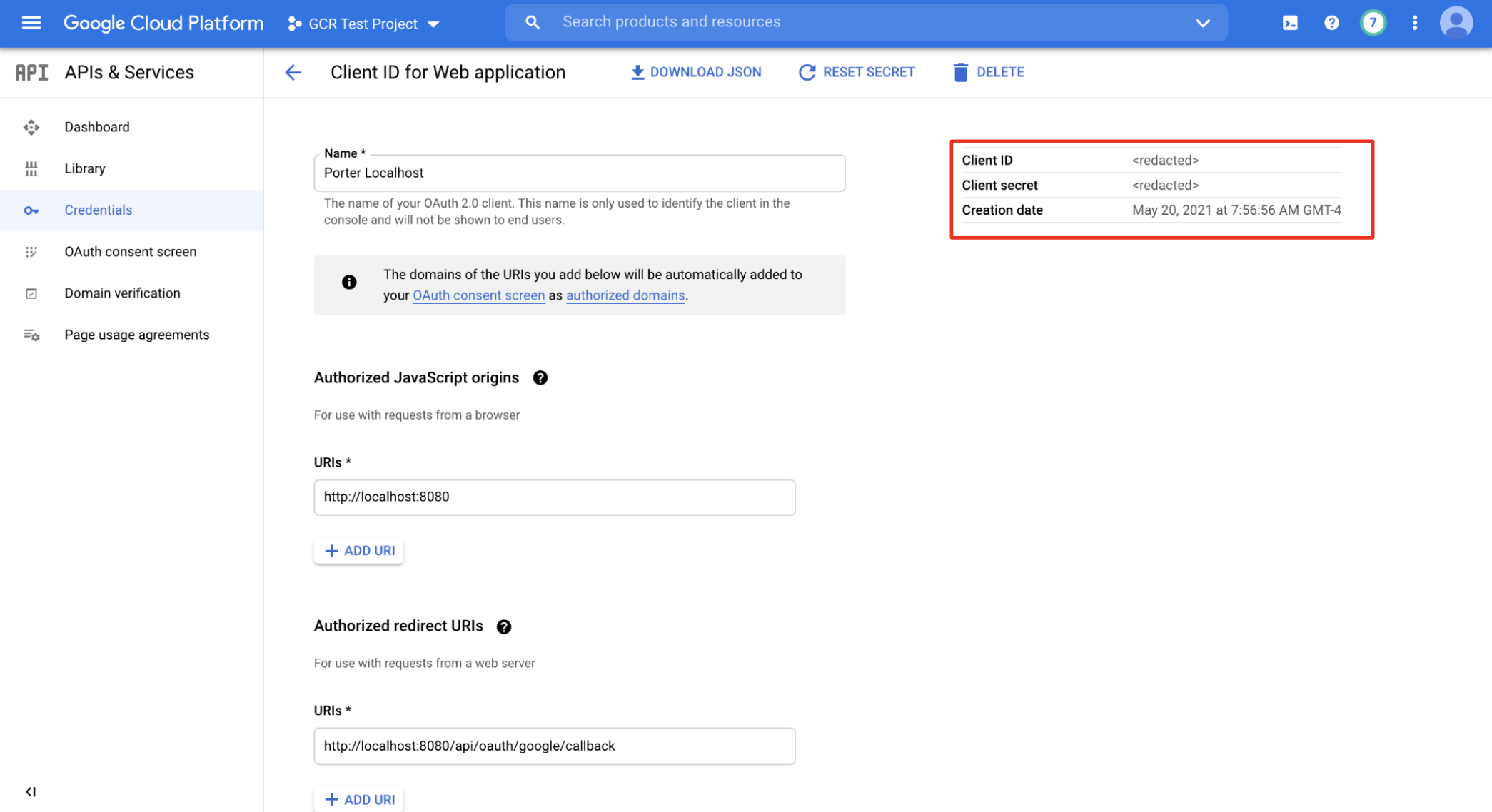Click DOWNLOAD JSON button
Screen dimensions: 1492x812
point(695,72)
